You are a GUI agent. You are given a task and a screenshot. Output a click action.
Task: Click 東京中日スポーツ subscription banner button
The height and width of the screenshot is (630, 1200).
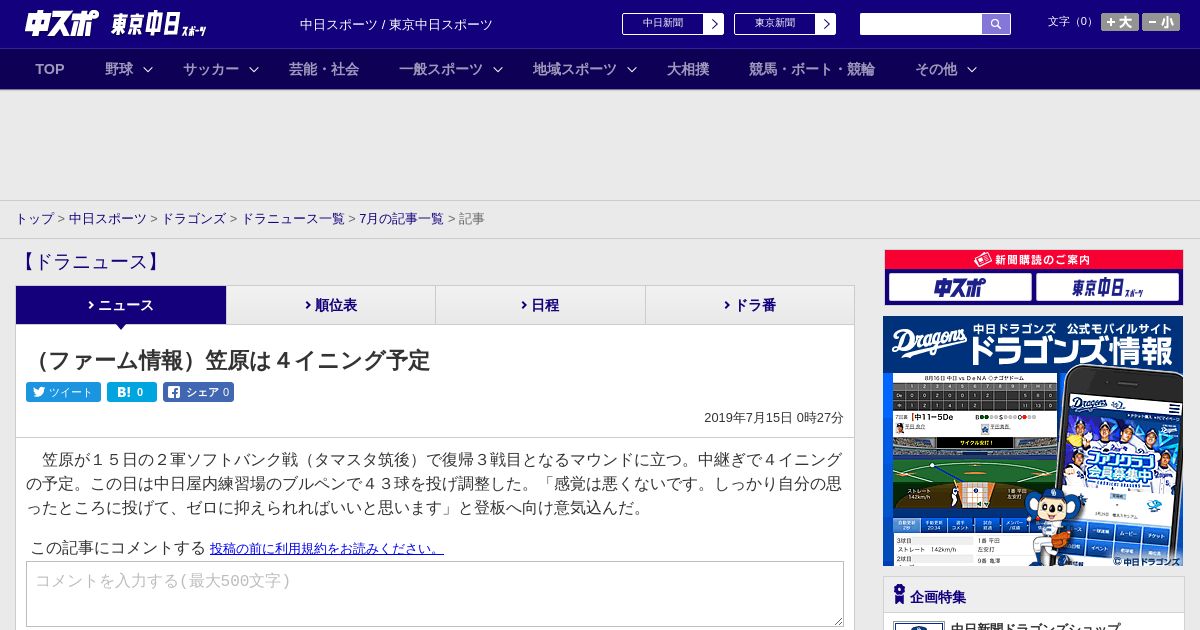pyautogui.click(x=1107, y=287)
